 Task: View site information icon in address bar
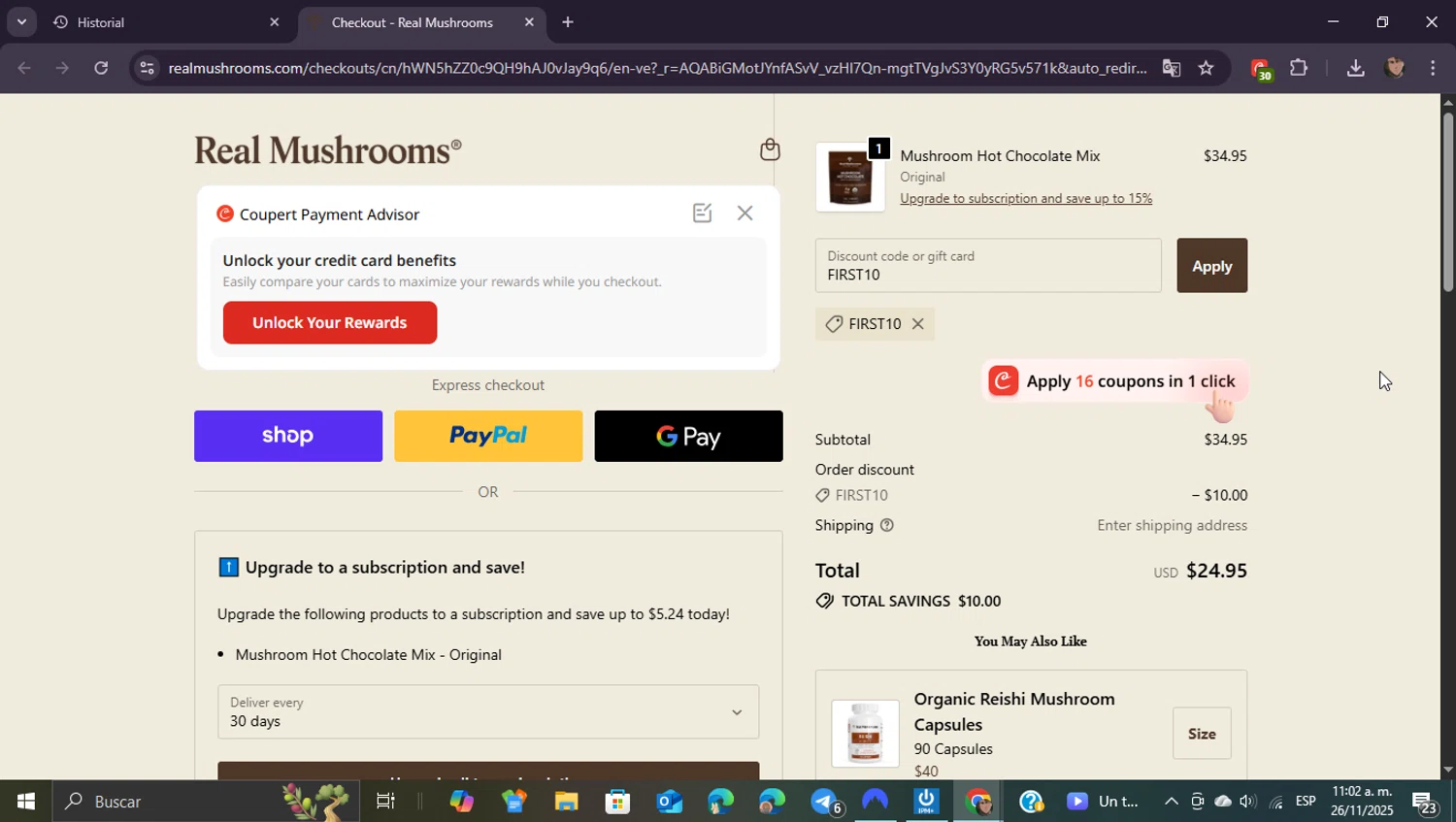coord(147,68)
